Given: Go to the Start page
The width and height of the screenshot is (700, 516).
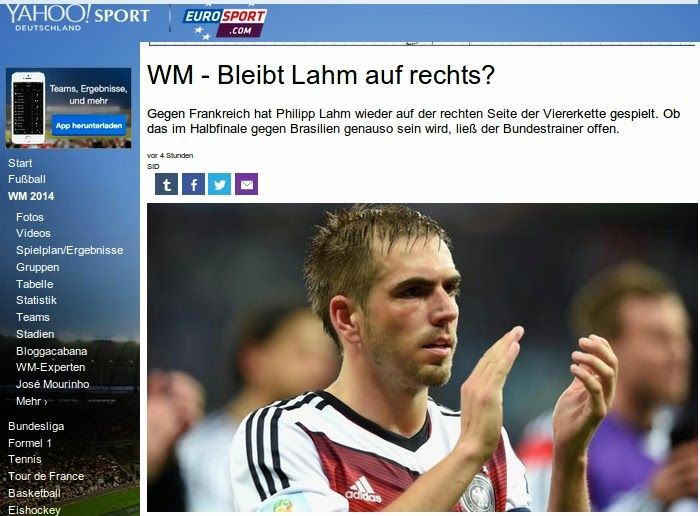Looking at the screenshot, I should (20, 163).
